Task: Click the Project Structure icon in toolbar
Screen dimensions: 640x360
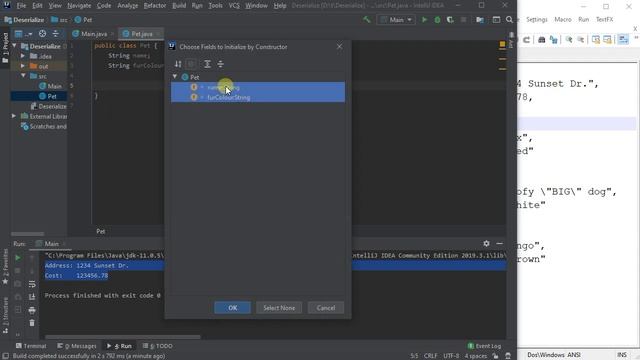Action: [480, 20]
